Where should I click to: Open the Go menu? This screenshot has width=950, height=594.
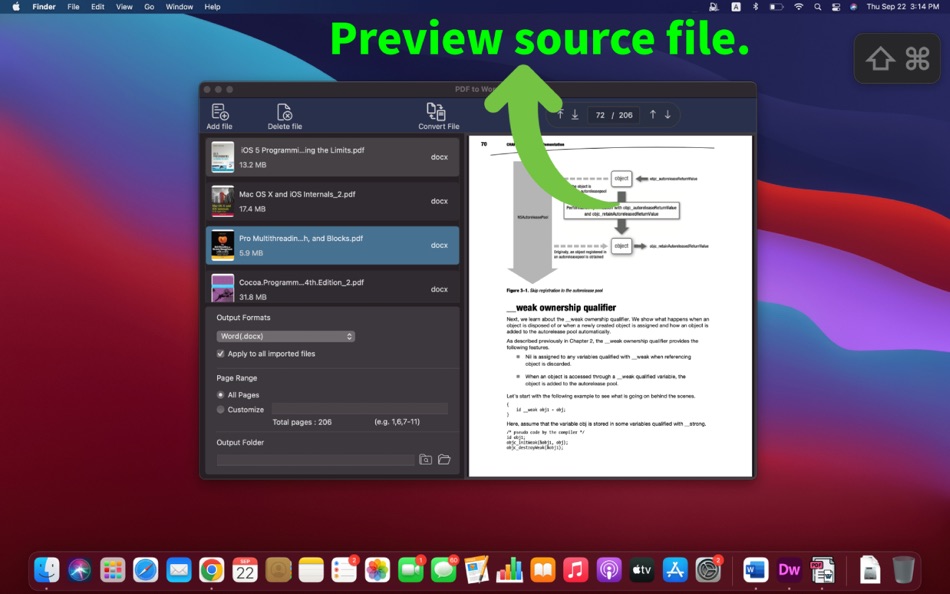149,7
